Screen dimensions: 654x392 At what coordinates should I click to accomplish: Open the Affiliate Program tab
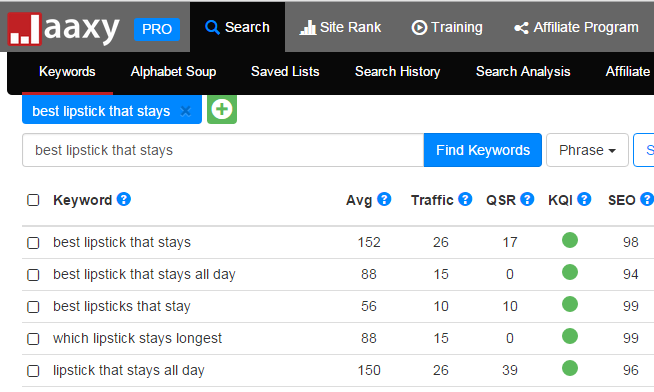click(576, 27)
